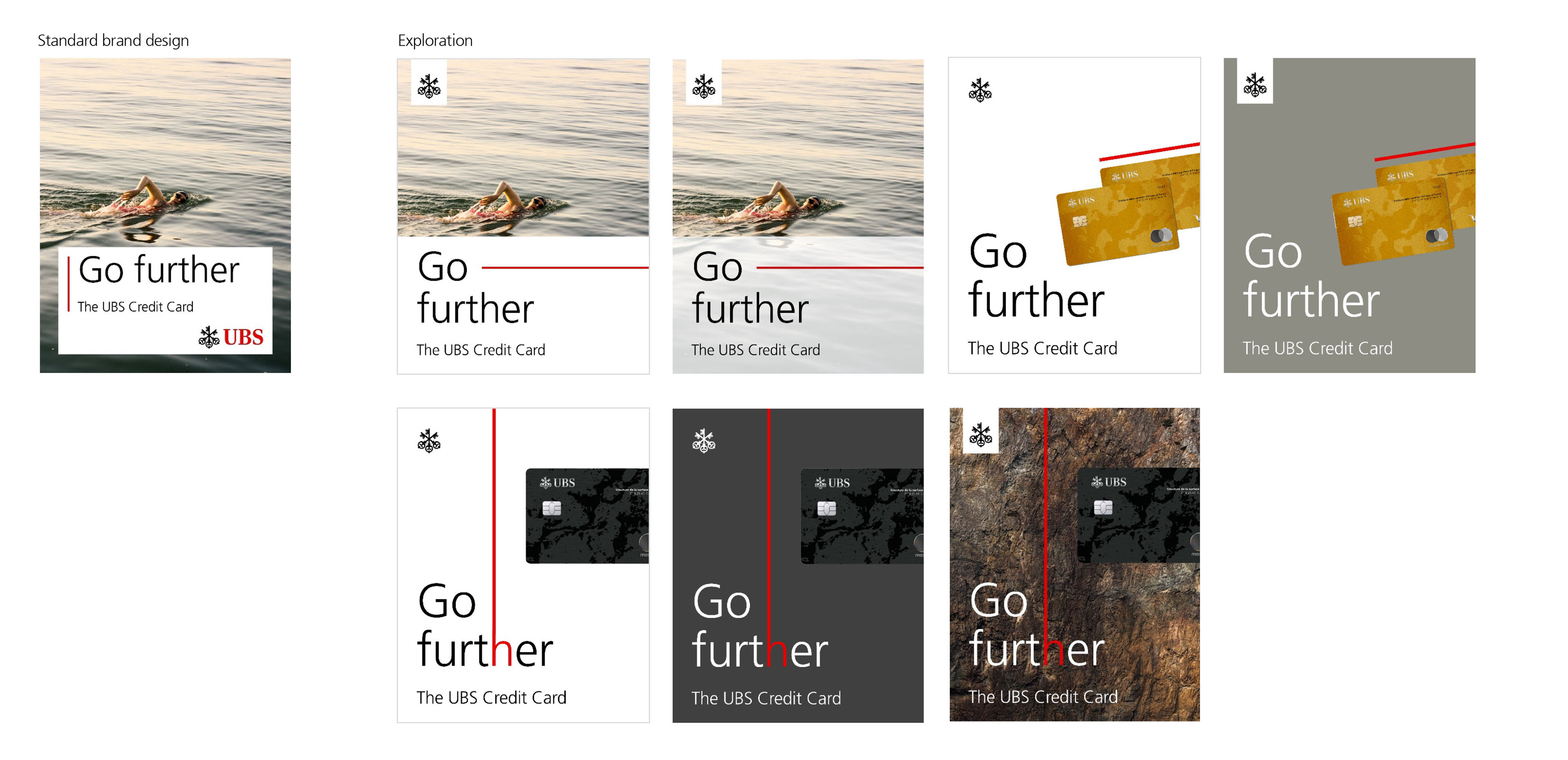Click "The UBS Credit Card" text on charcoal design
This screenshot has height=760, width=1568.
pyautogui.click(x=766, y=698)
